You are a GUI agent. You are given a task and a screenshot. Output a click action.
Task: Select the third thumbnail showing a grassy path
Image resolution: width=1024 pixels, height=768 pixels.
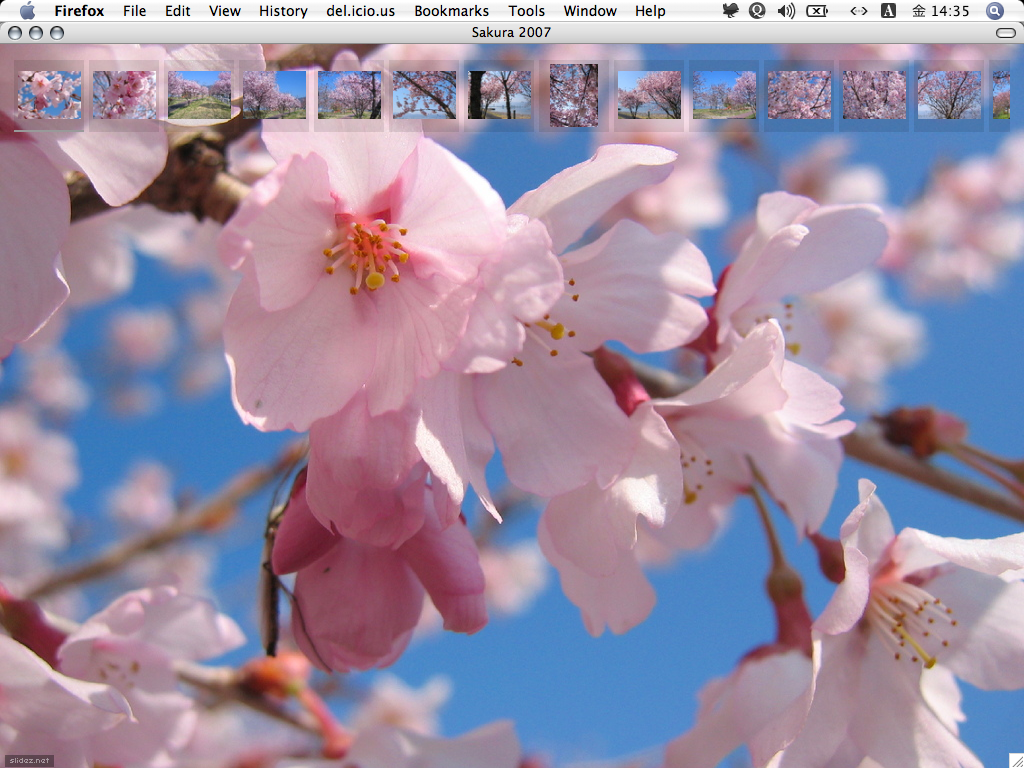(x=199, y=95)
